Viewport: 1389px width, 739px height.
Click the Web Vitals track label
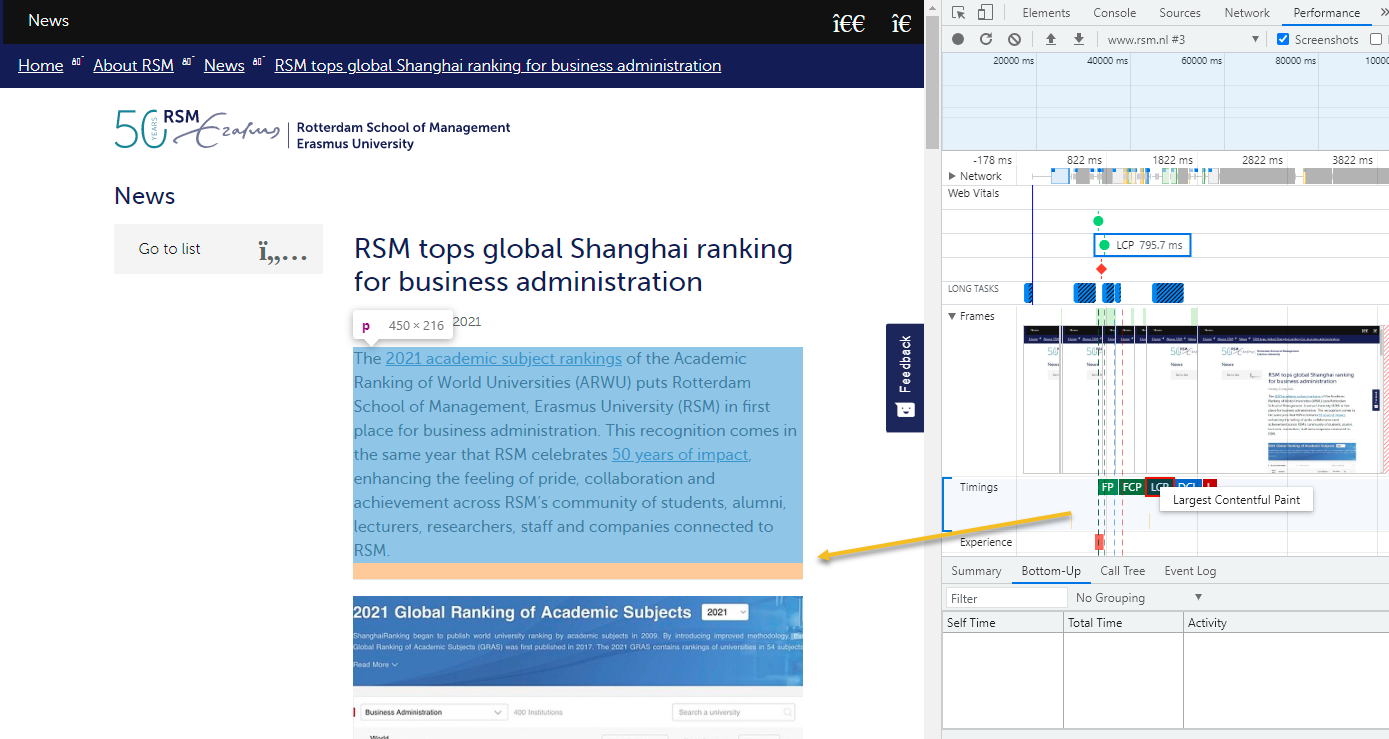(974, 193)
